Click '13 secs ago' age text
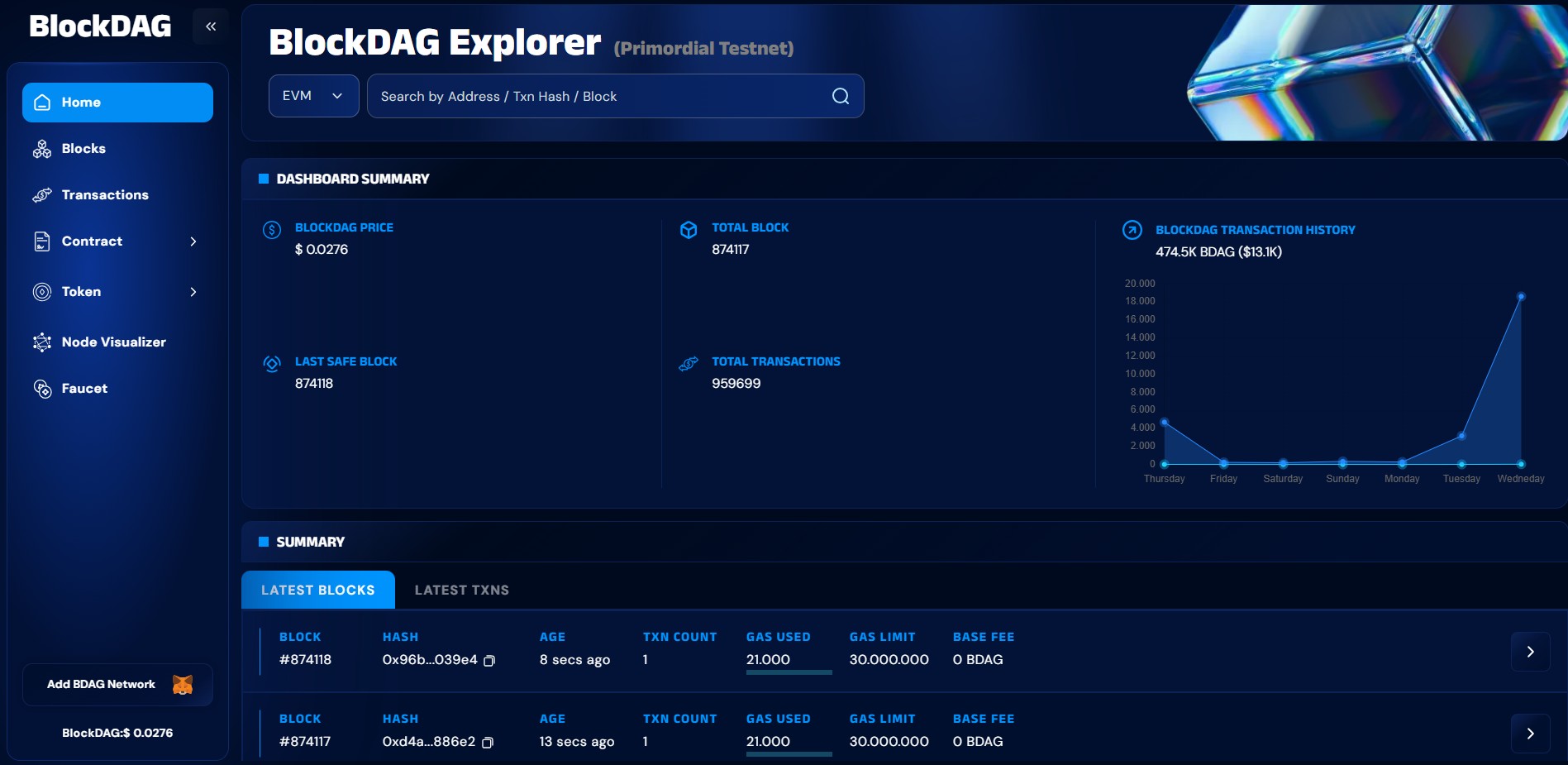This screenshot has width=1568, height=765. 577,742
